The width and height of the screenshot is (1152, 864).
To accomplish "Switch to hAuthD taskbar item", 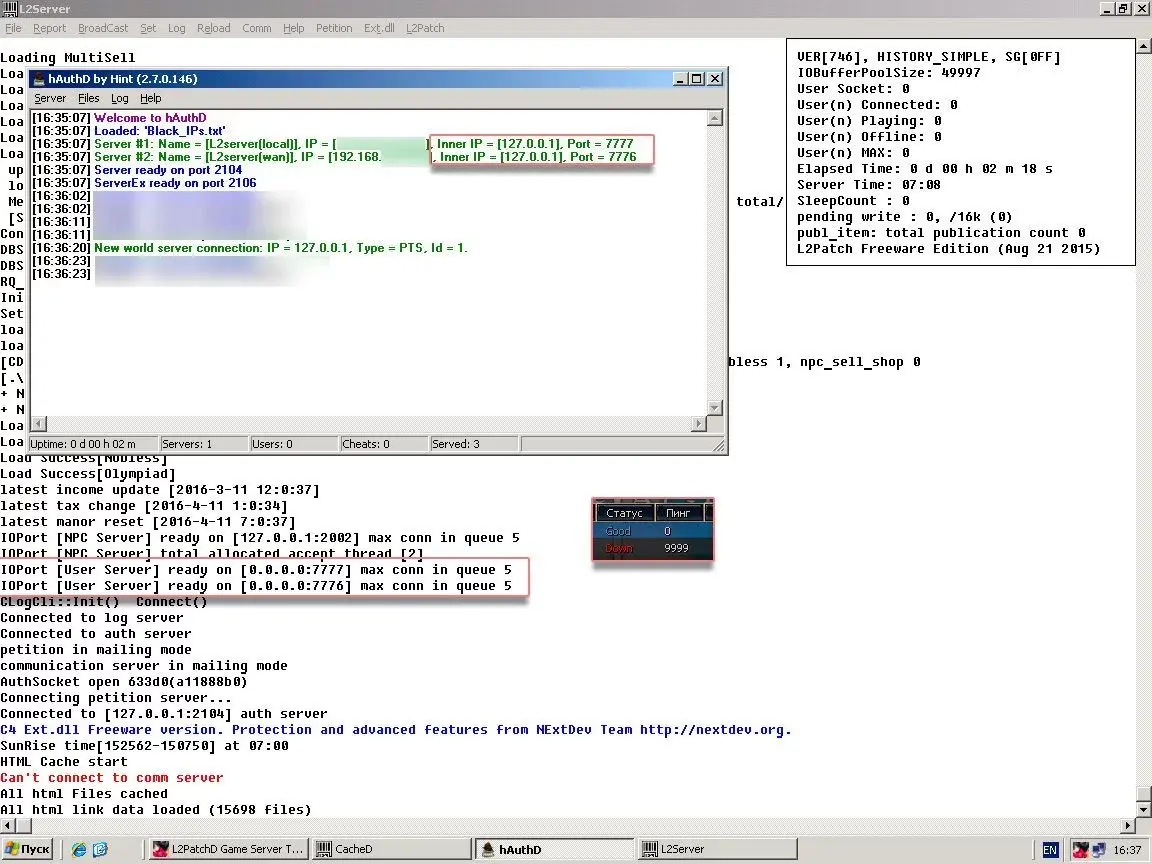I will coord(555,849).
